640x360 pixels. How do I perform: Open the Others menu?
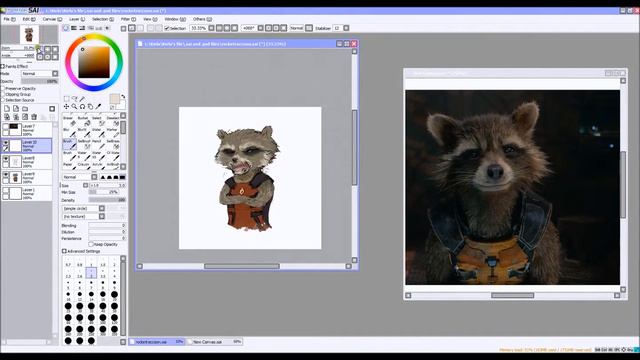[202, 19]
